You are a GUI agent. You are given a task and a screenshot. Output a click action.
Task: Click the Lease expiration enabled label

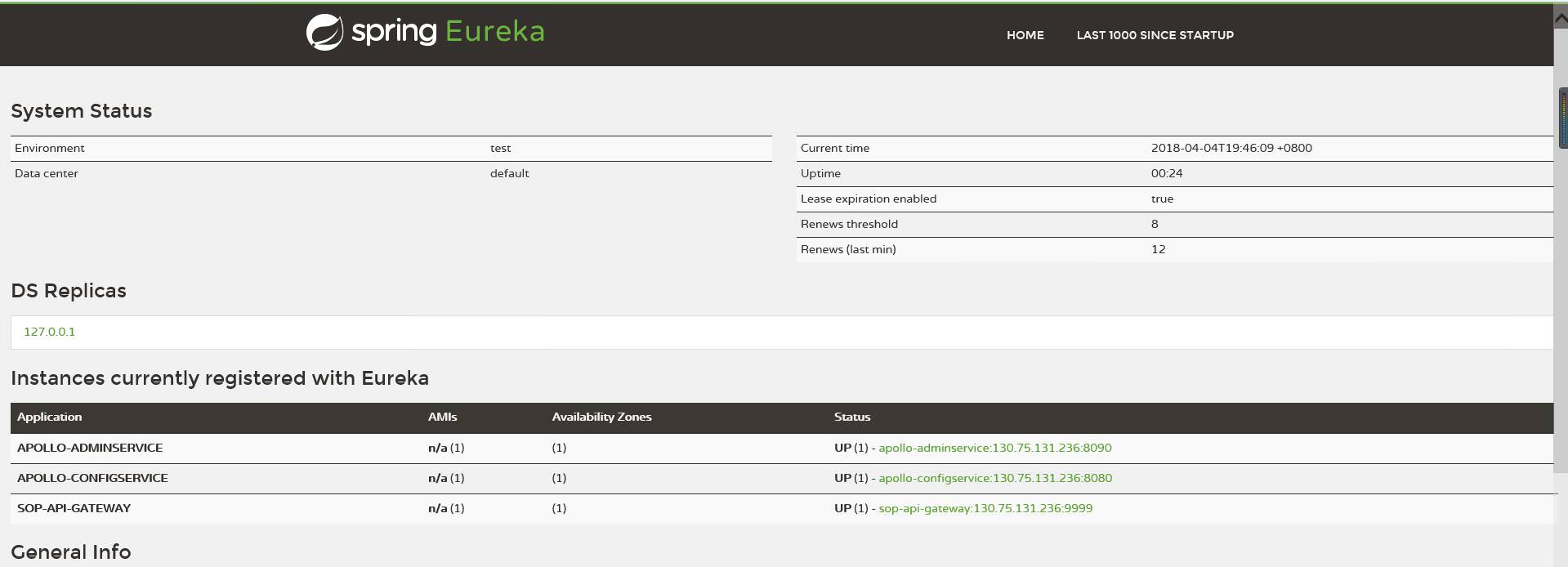click(x=868, y=199)
